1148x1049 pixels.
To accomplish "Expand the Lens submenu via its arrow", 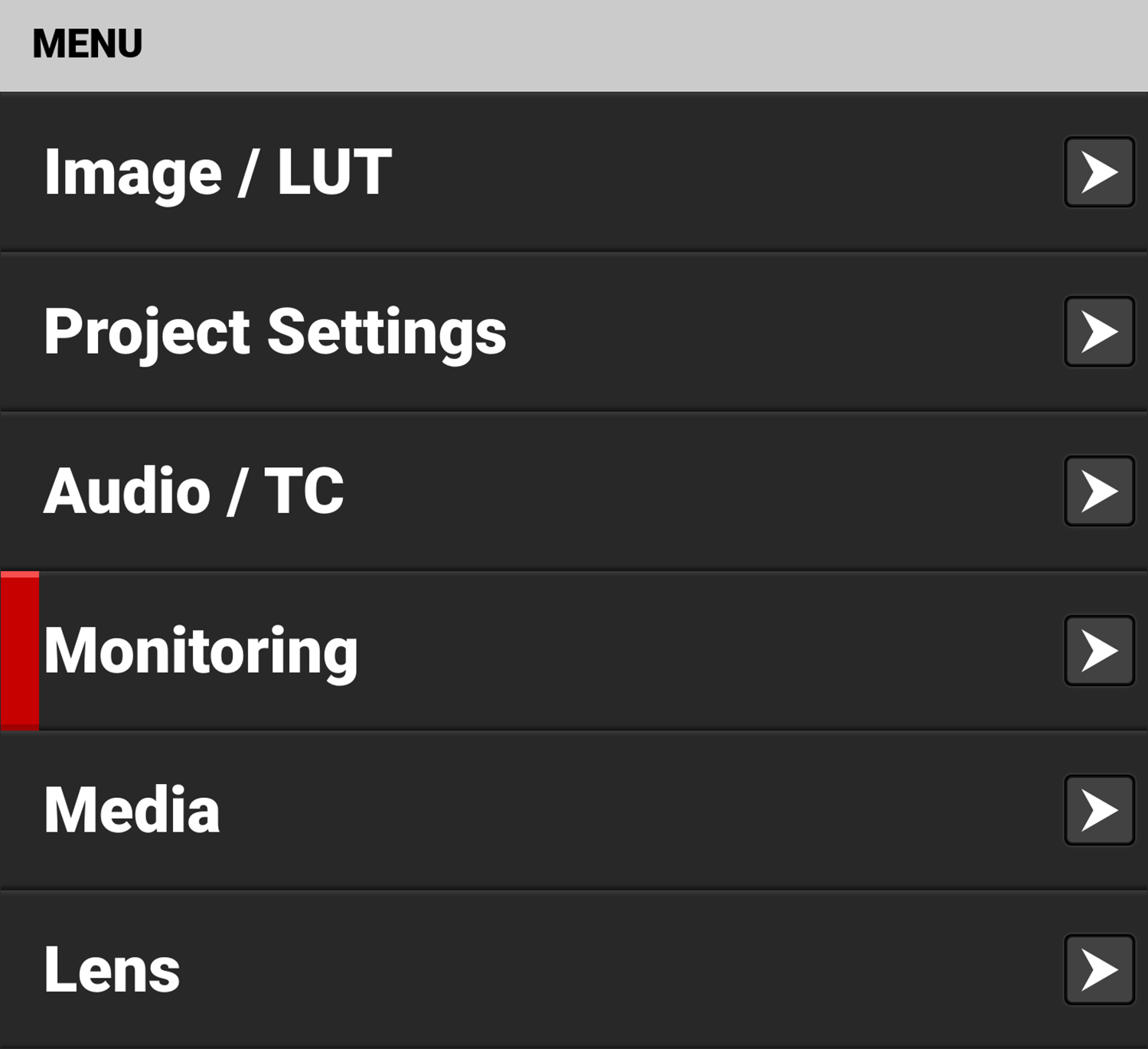I will tap(1099, 969).
